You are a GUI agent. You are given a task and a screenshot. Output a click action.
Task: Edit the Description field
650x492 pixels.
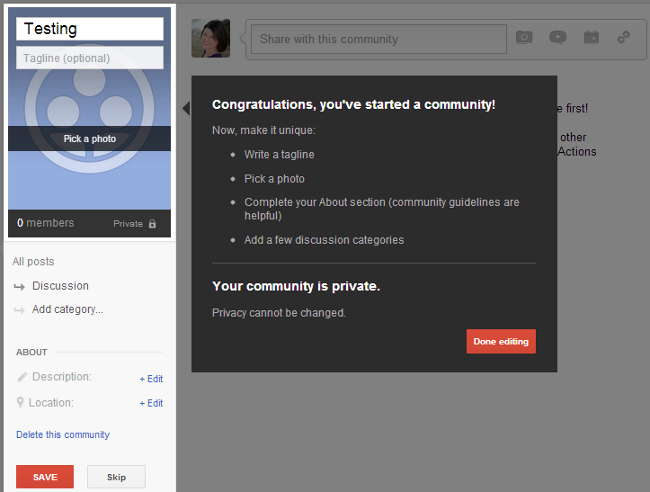[x=151, y=378]
